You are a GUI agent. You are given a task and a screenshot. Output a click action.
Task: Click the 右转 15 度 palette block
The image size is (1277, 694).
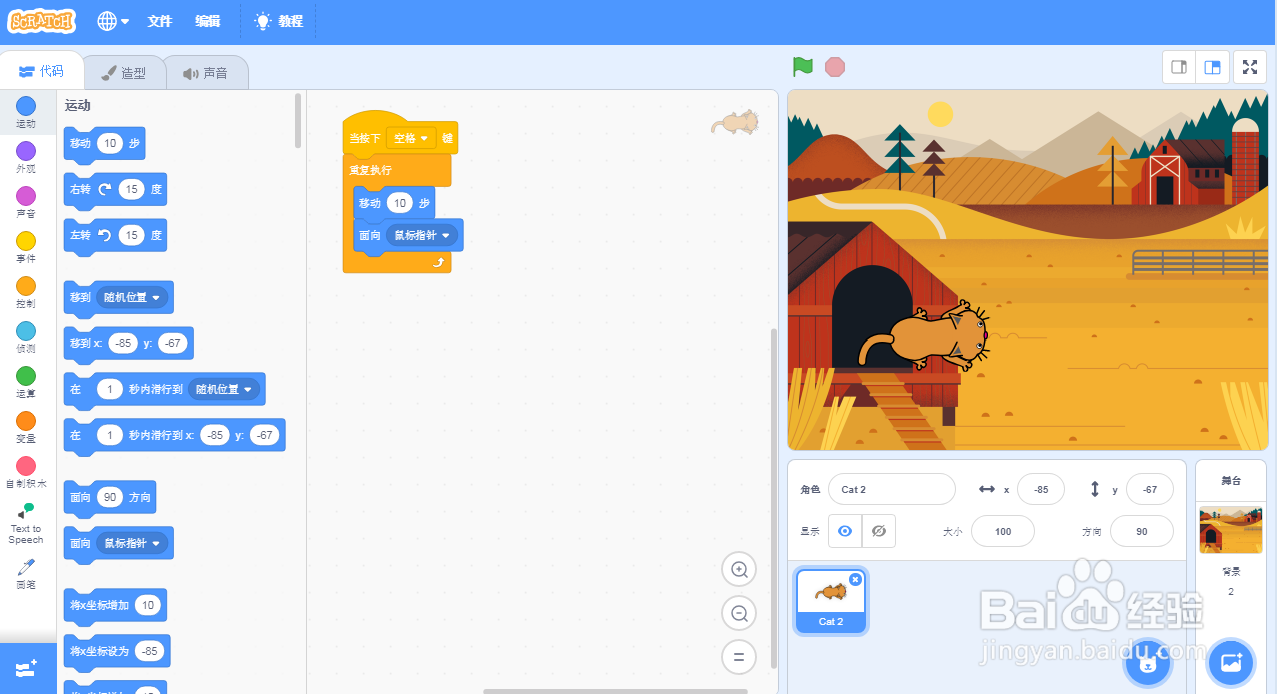pos(115,190)
